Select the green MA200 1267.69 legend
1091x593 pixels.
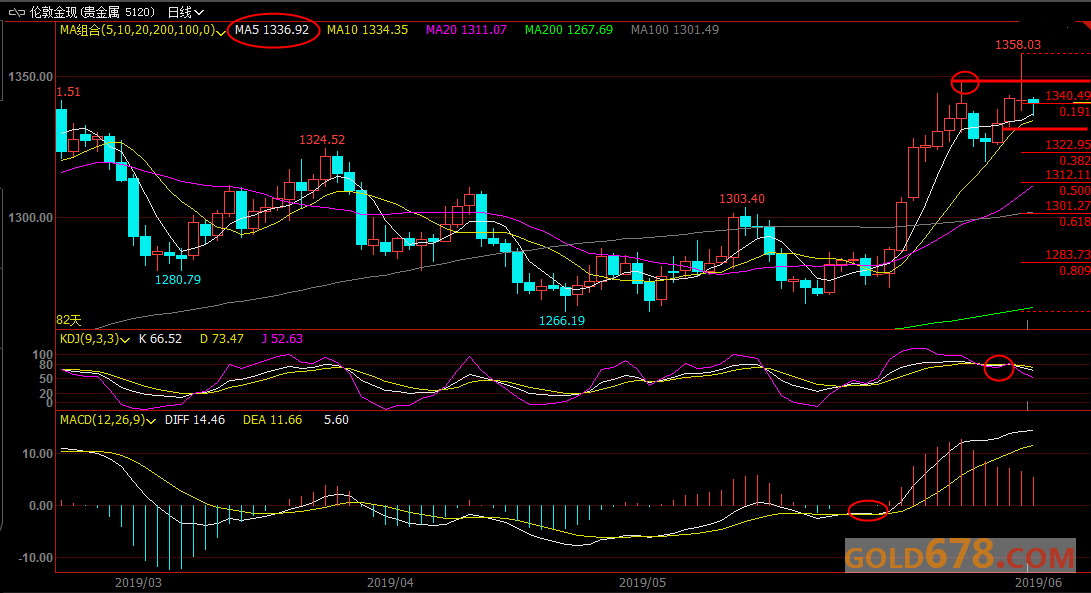(568, 30)
